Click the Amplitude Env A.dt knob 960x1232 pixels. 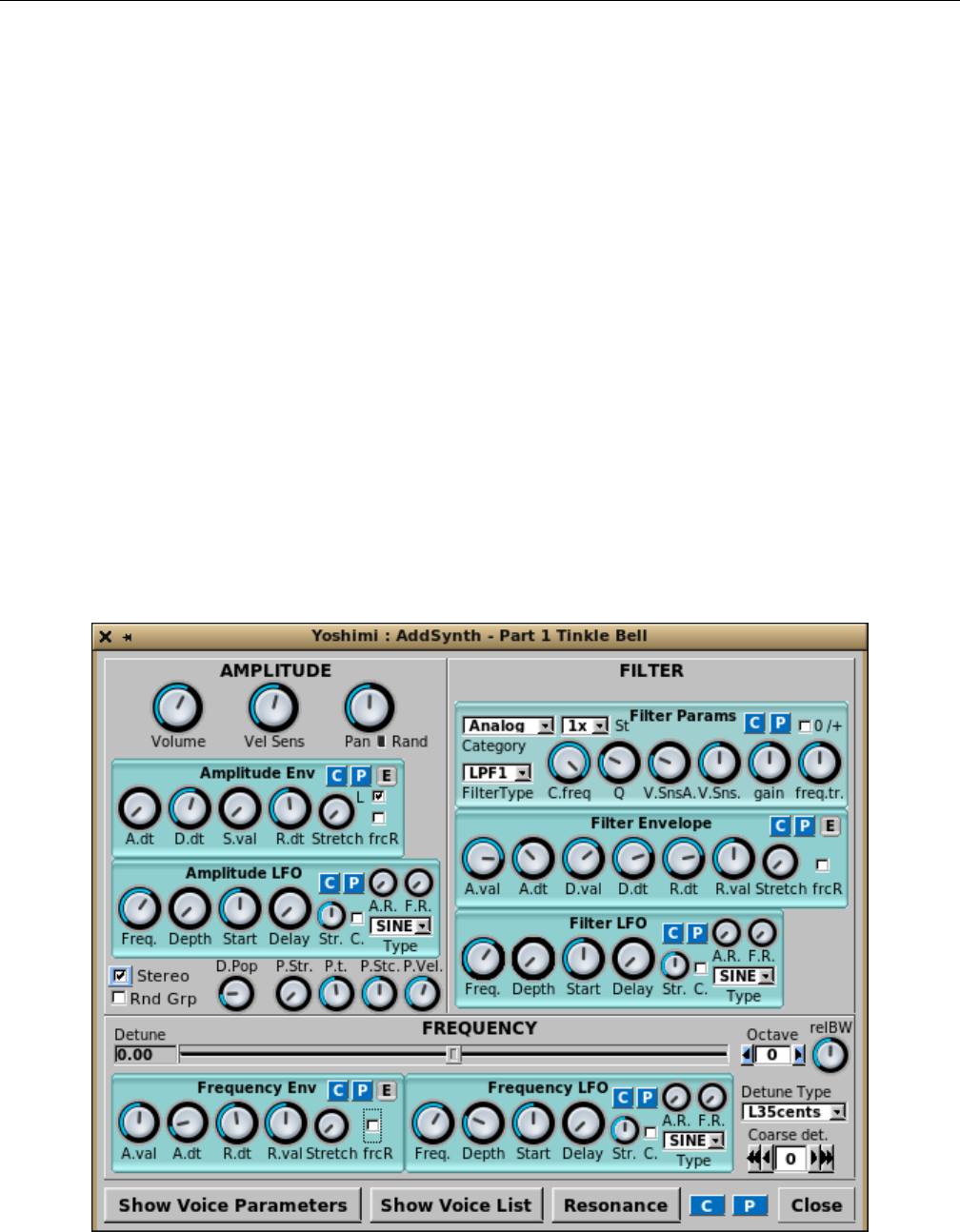pyautogui.click(x=139, y=809)
